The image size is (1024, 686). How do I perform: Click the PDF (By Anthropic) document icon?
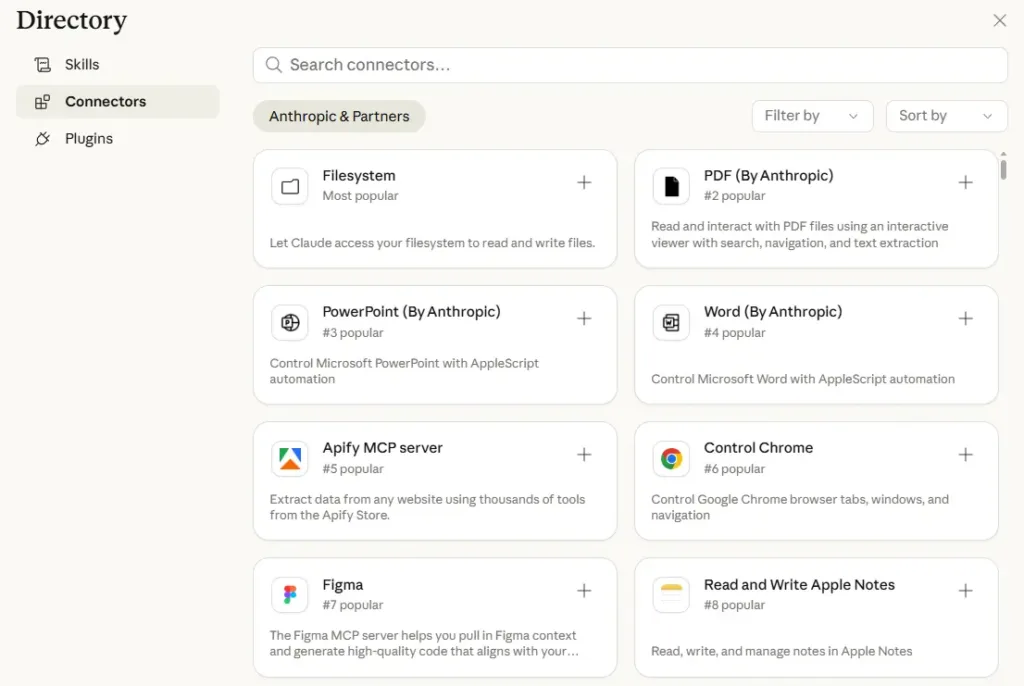[671, 186]
